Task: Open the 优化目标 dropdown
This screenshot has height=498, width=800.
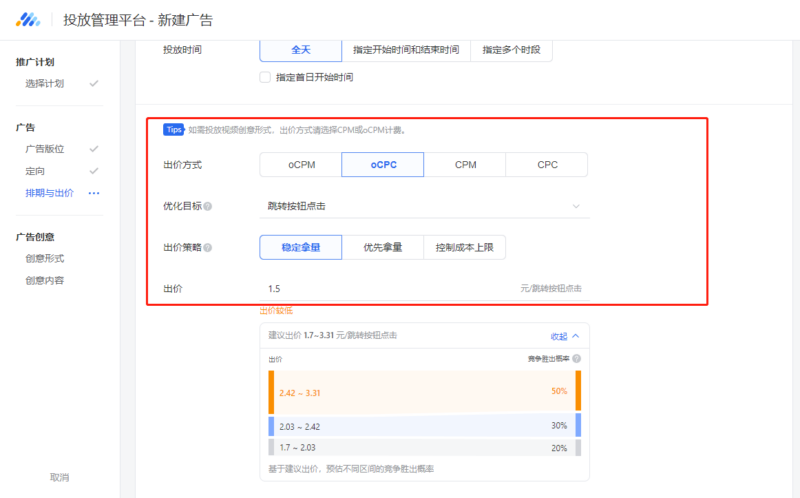Action: 424,206
